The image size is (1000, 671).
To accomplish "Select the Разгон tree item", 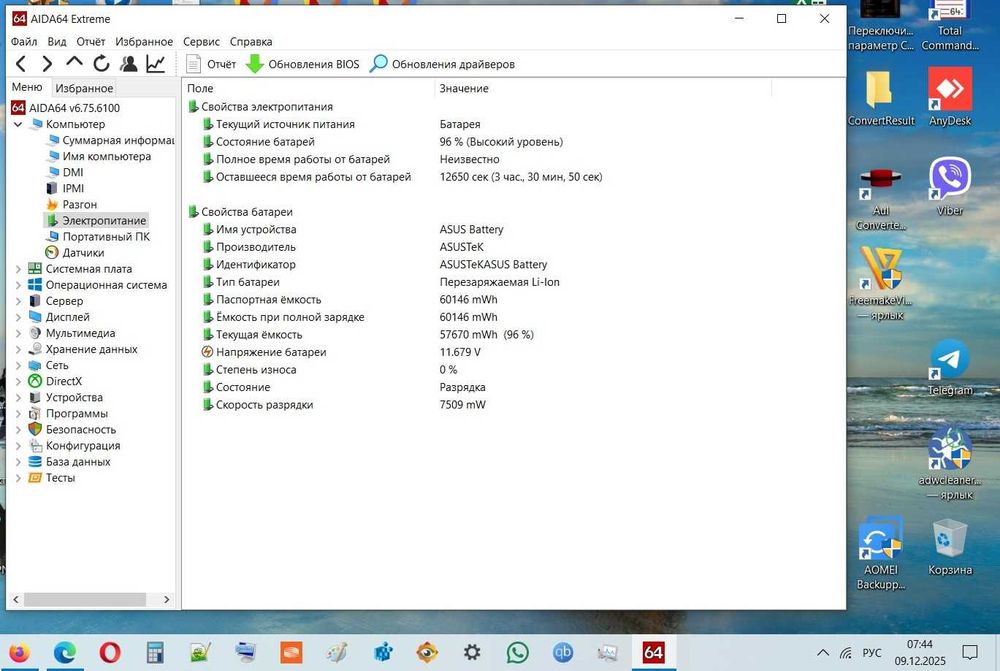I will point(72,204).
